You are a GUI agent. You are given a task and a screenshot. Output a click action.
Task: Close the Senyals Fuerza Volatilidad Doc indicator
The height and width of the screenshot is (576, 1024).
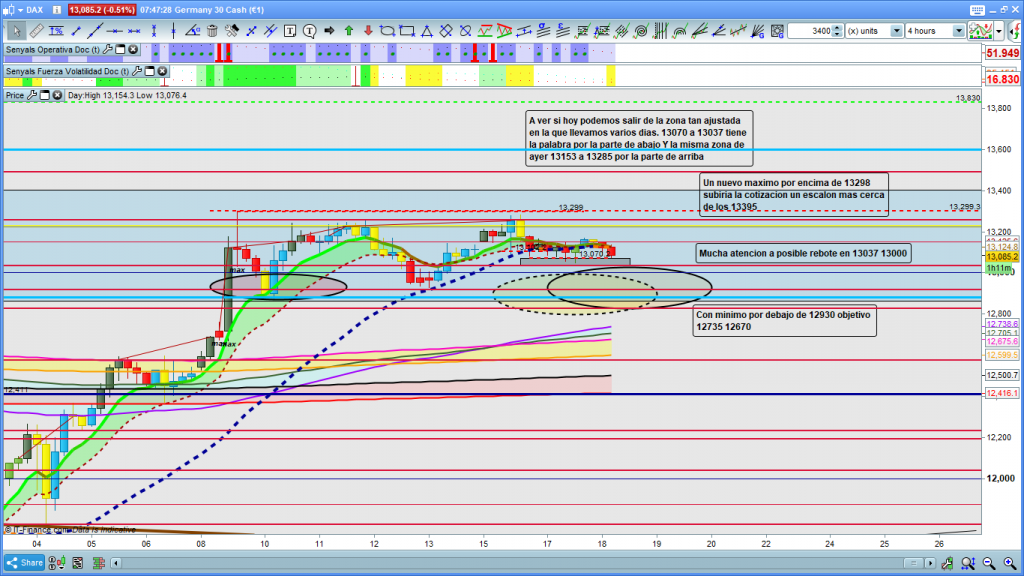pos(162,72)
